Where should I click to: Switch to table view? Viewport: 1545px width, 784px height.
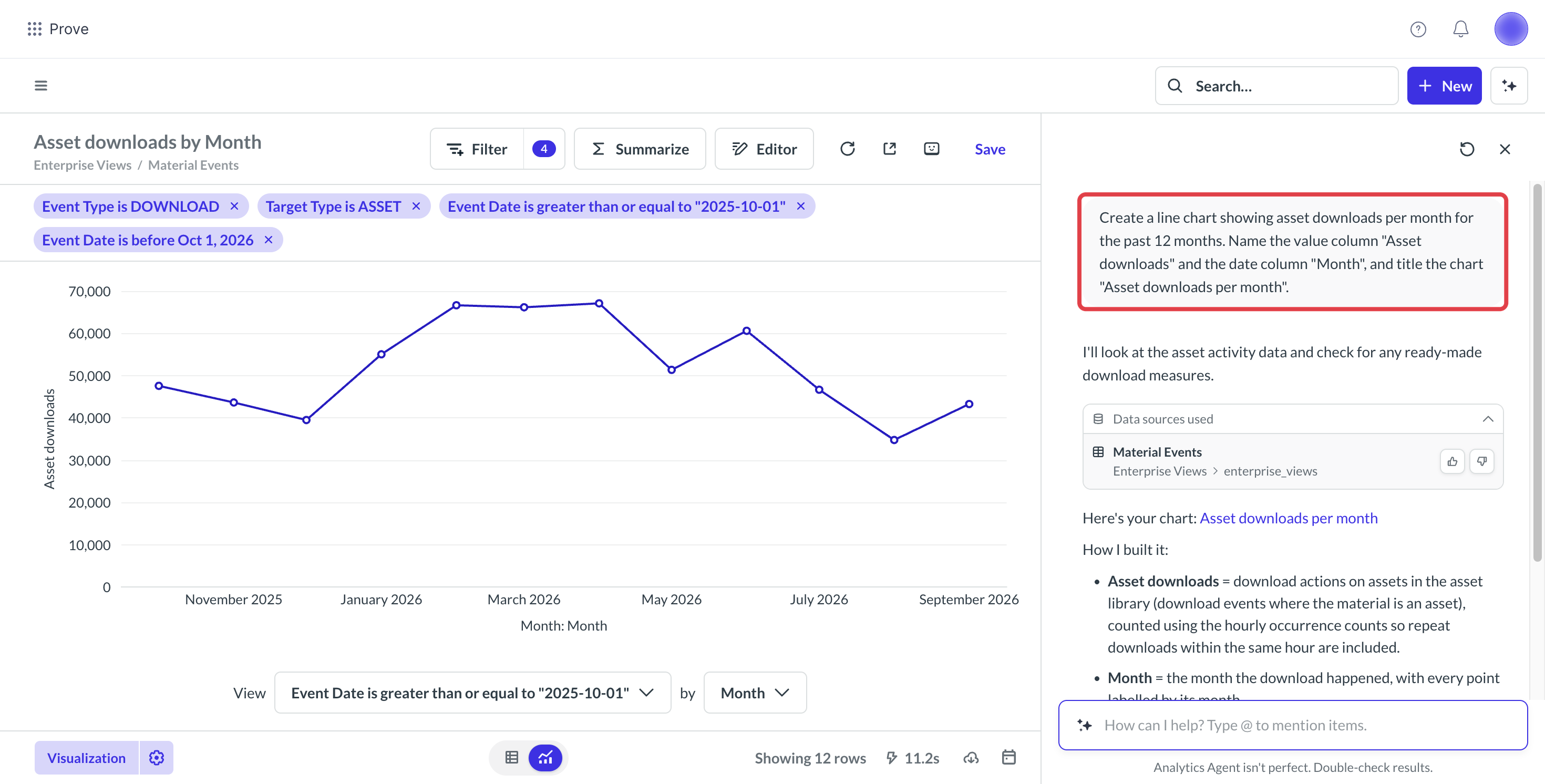click(x=512, y=758)
